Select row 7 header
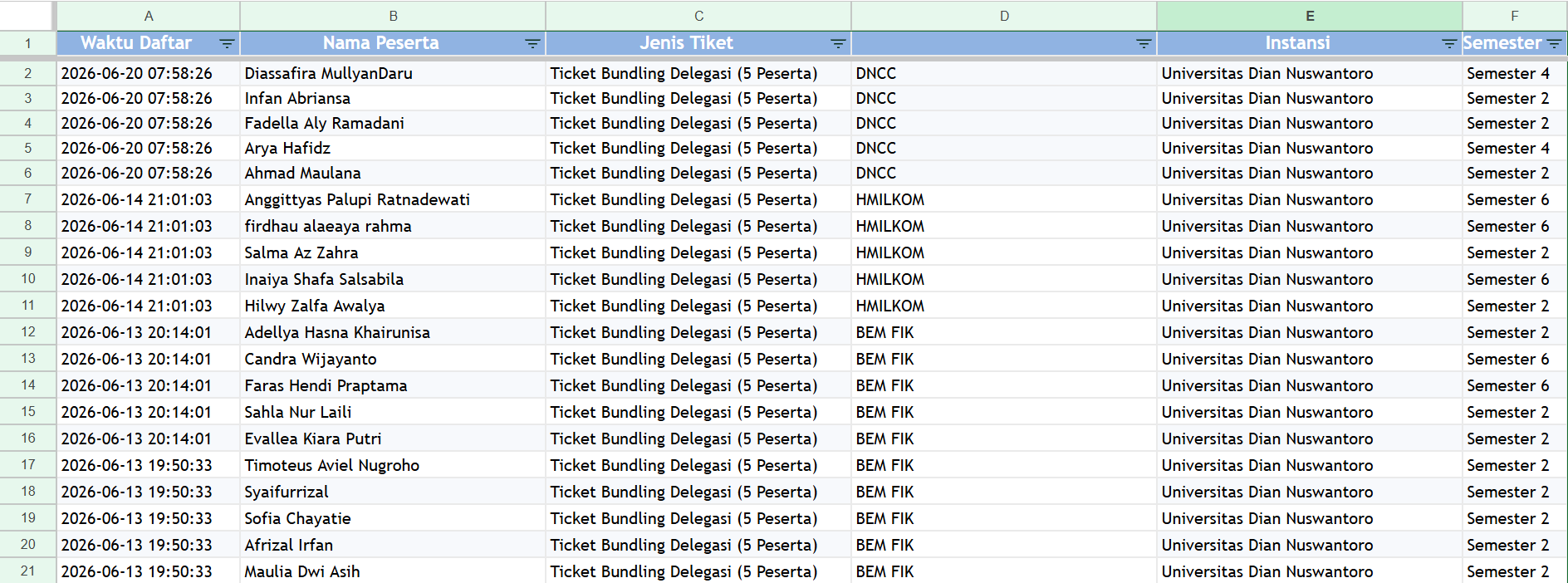 [x=28, y=199]
